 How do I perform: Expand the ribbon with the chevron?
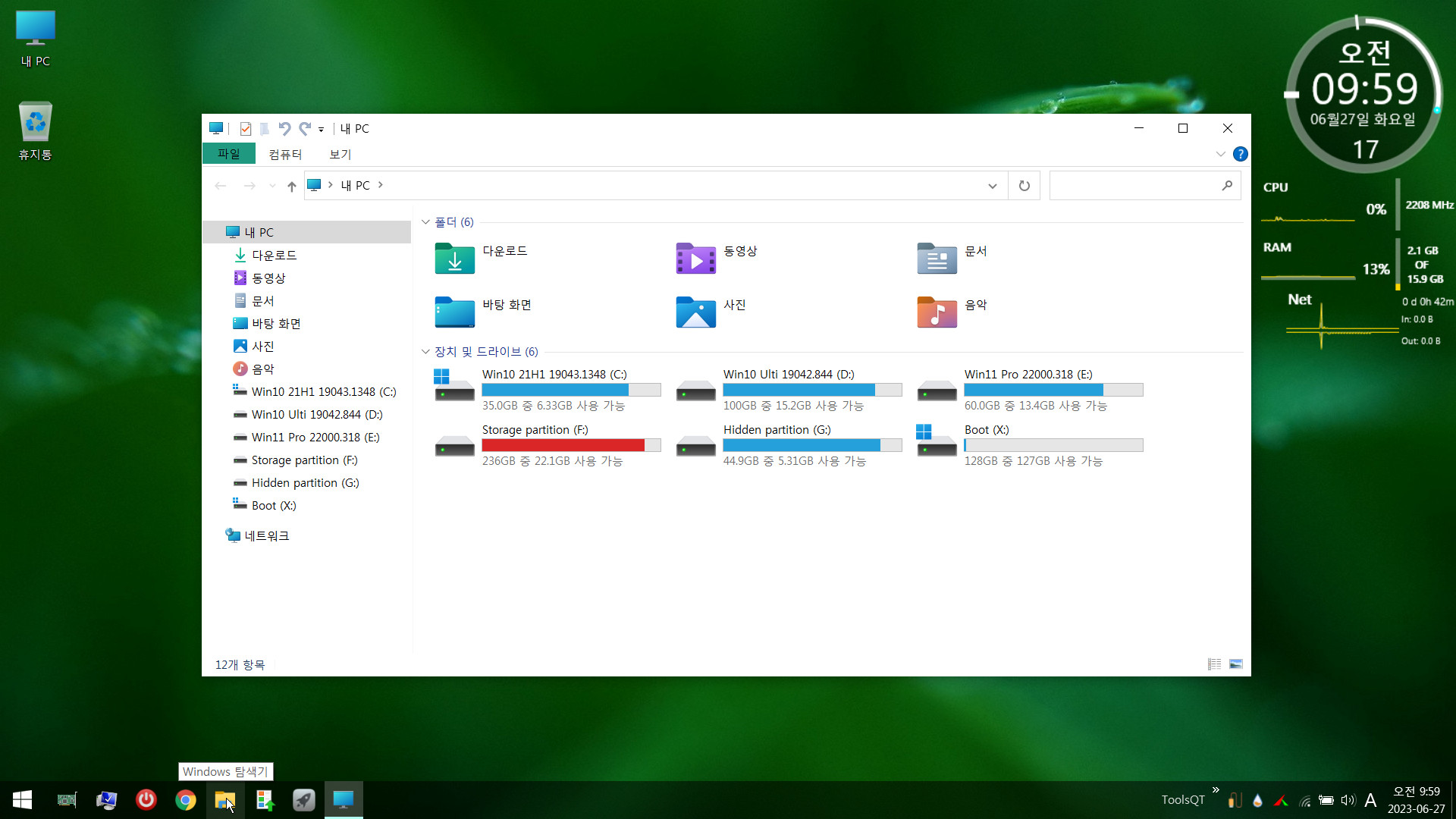[1220, 154]
